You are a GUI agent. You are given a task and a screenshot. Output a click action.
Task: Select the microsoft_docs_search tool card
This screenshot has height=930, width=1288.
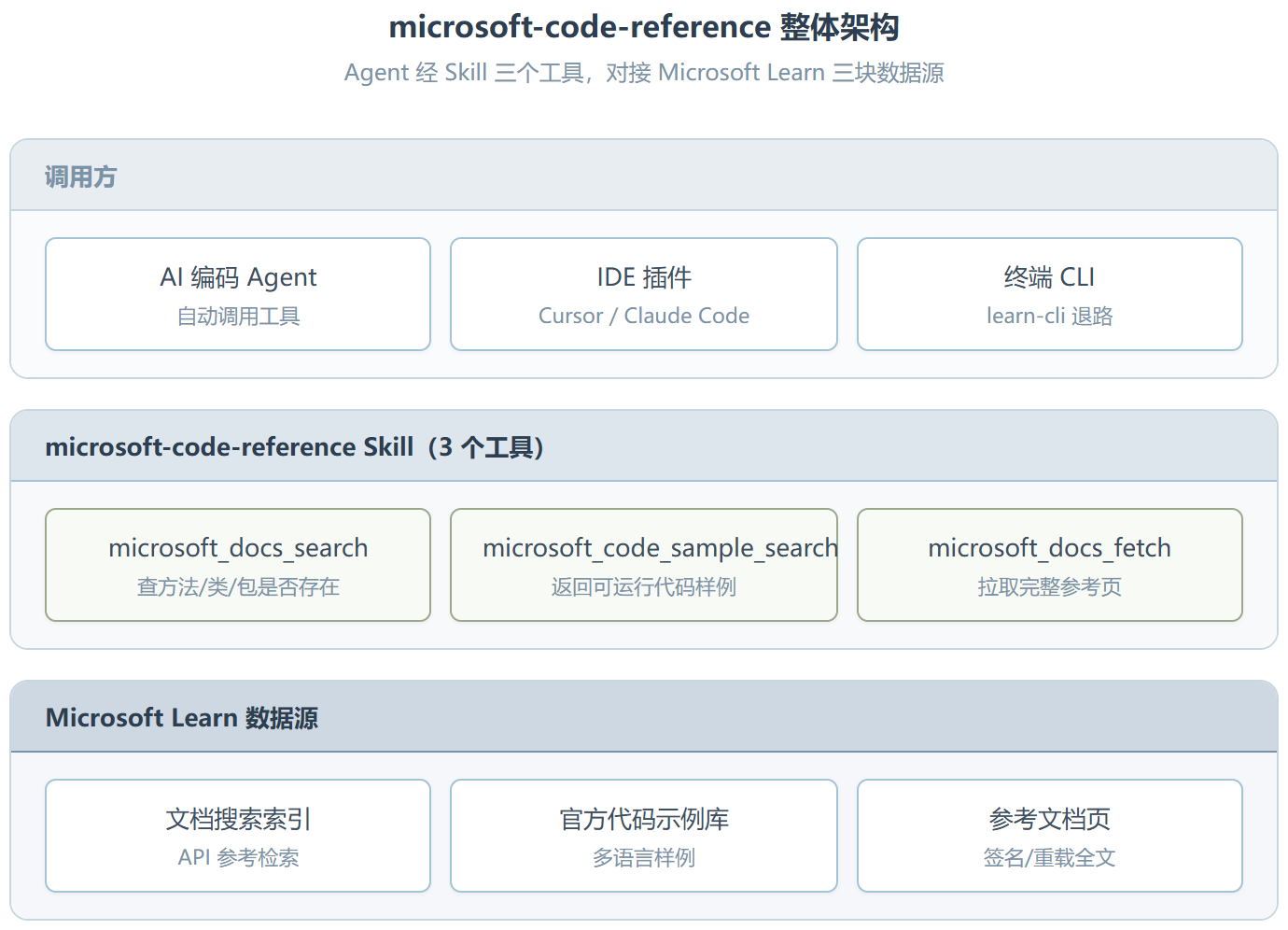pos(238,565)
